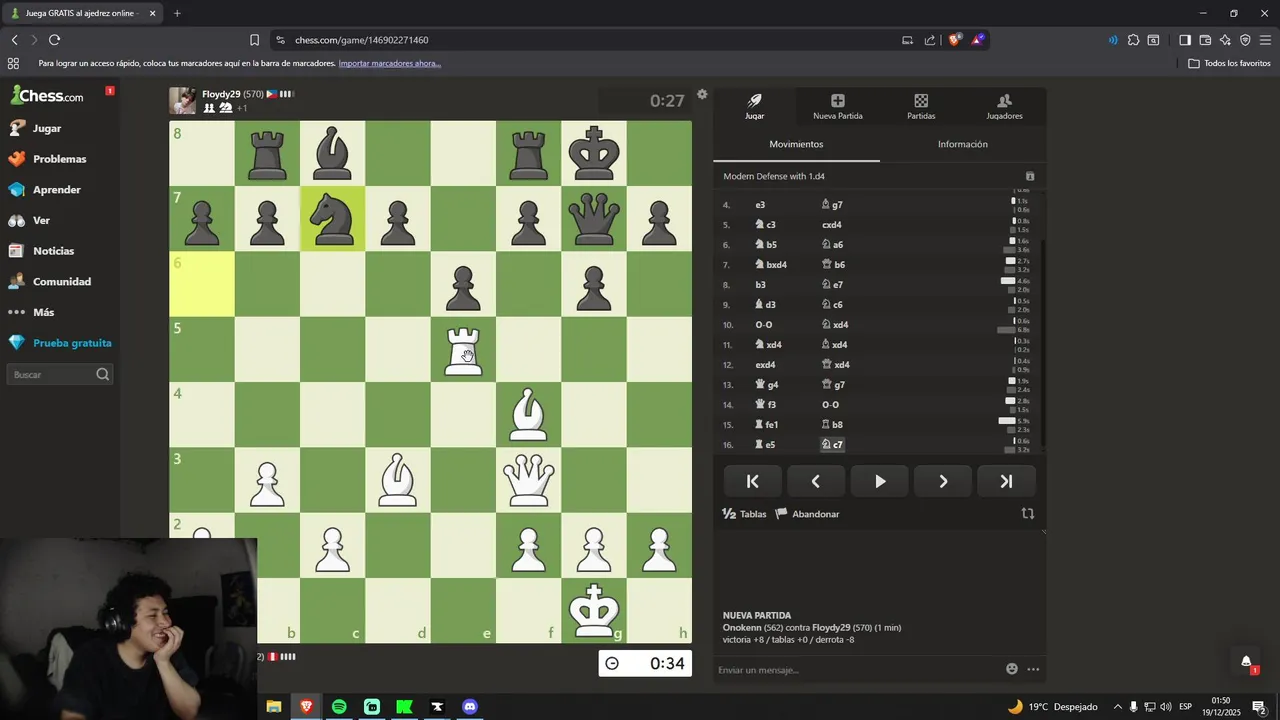The height and width of the screenshot is (720, 1280).
Task: Offer a draw with Tablas
Action: pos(745,514)
